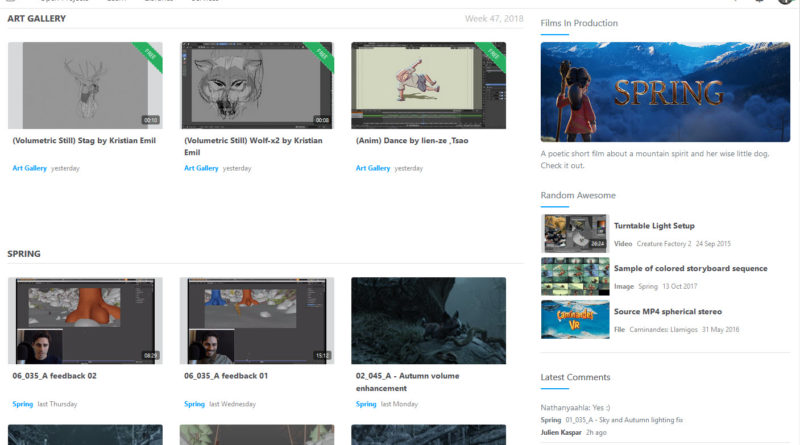Open 'Source MP4 spherical stereo' link
This screenshot has width=800, height=445.
pos(668,311)
